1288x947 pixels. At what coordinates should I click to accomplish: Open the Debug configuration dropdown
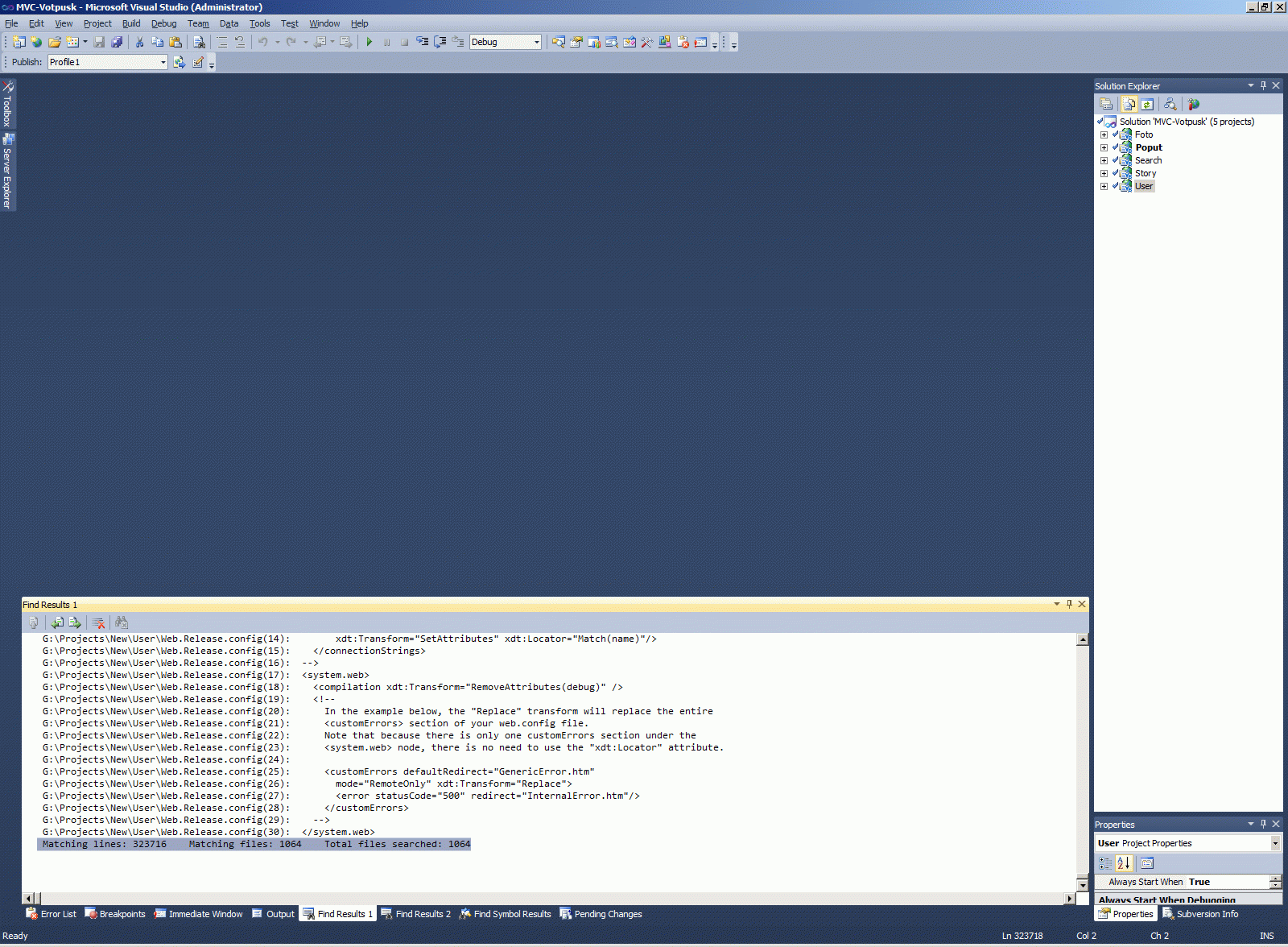(536, 42)
